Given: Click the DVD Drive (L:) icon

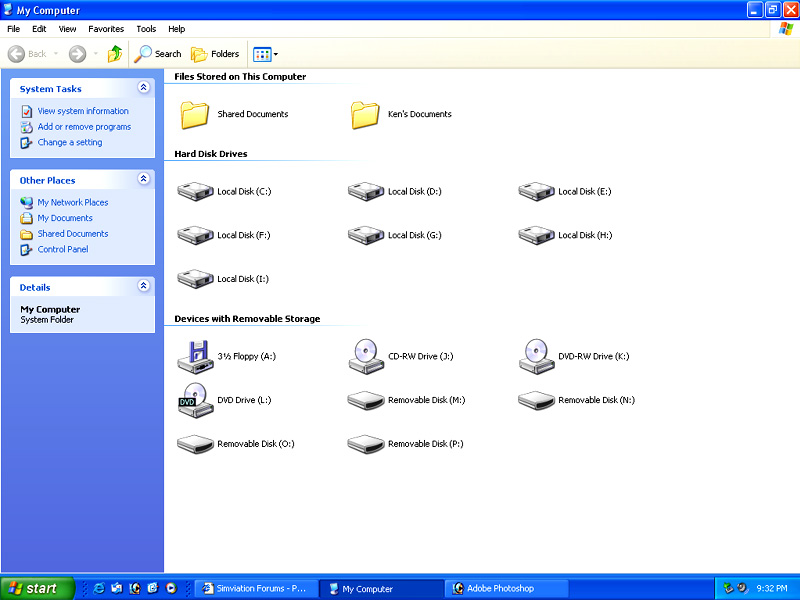Looking at the screenshot, I should point(195,401).
